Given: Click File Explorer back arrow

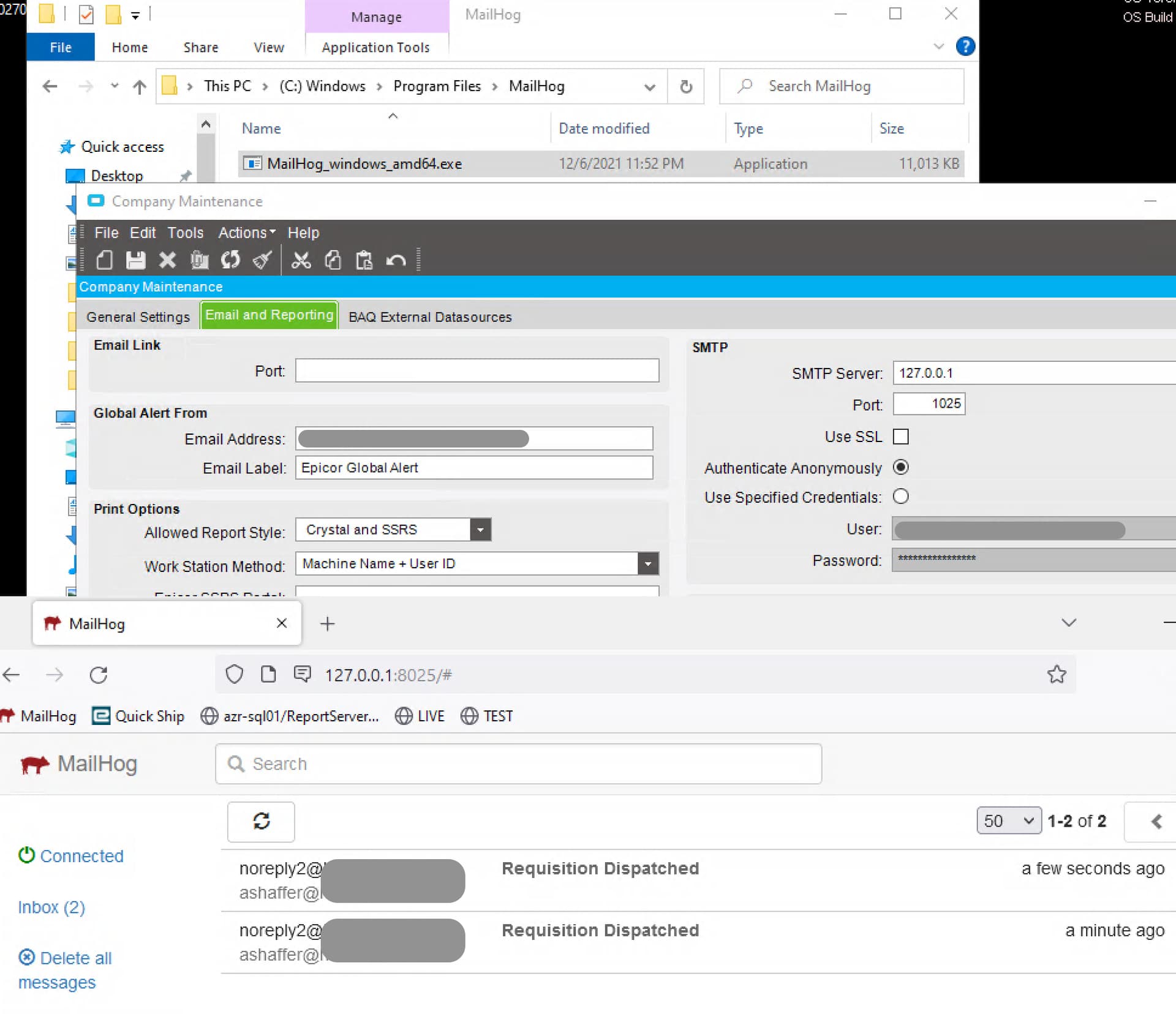Looking at the screenshot, I should 50,86.
